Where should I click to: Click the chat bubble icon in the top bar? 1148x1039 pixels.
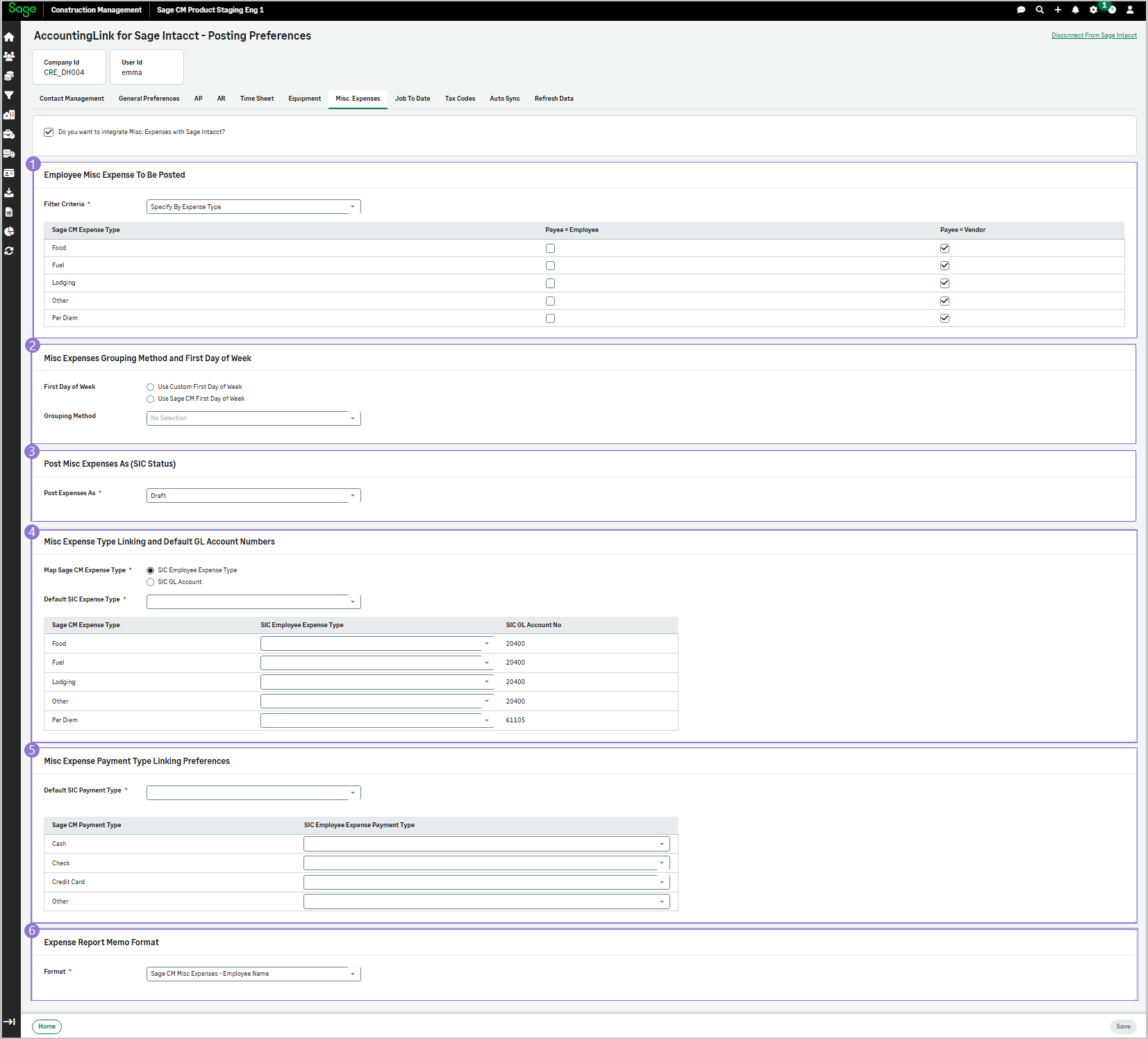1020,10
